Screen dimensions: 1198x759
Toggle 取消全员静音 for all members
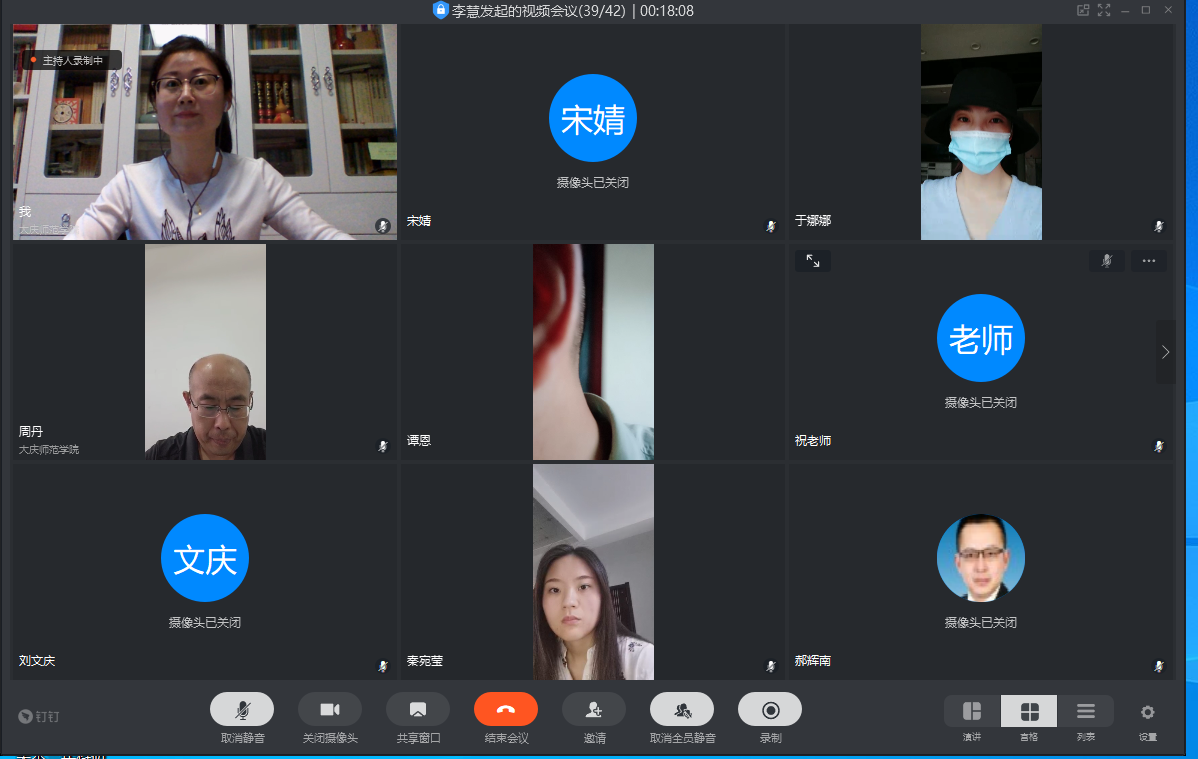[x=682, y=709]
